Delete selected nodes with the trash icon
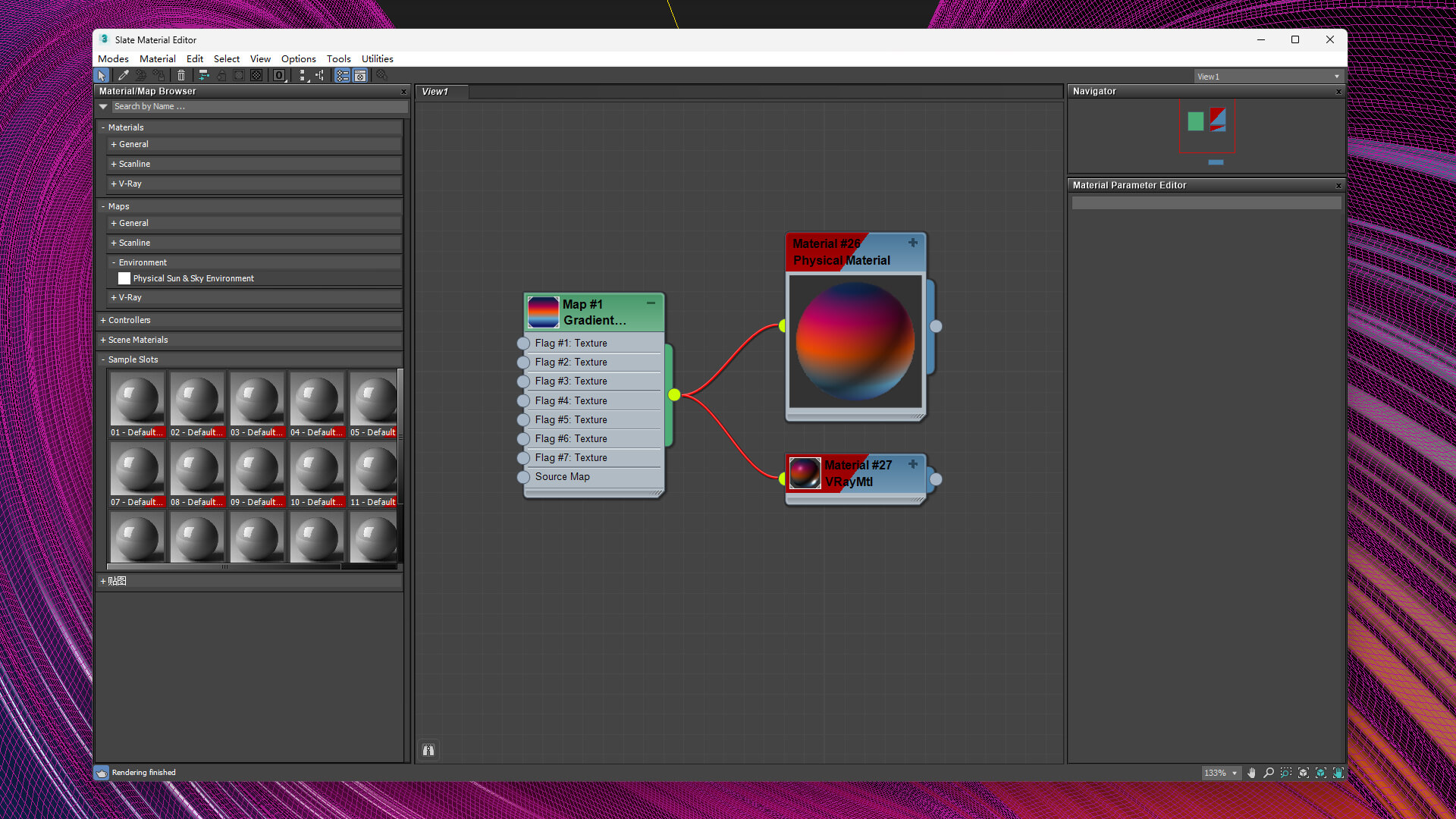Screen dimensions: 1456x819 coord(181,76)
